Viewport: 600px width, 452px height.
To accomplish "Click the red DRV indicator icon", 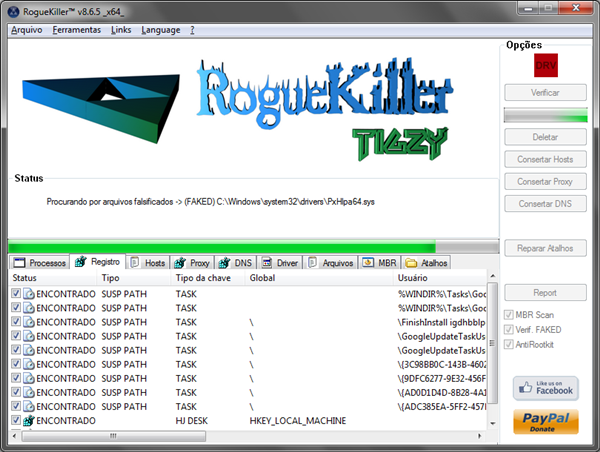I will 546,65.
